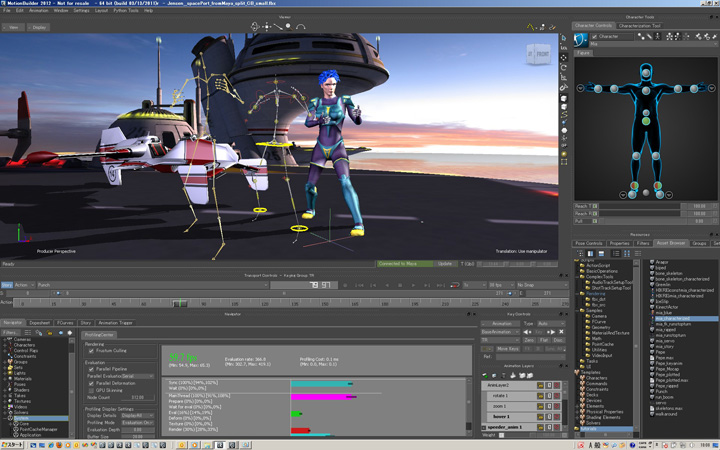Open the Type Auto dropdown in Key Controls

tap(551, 324)
